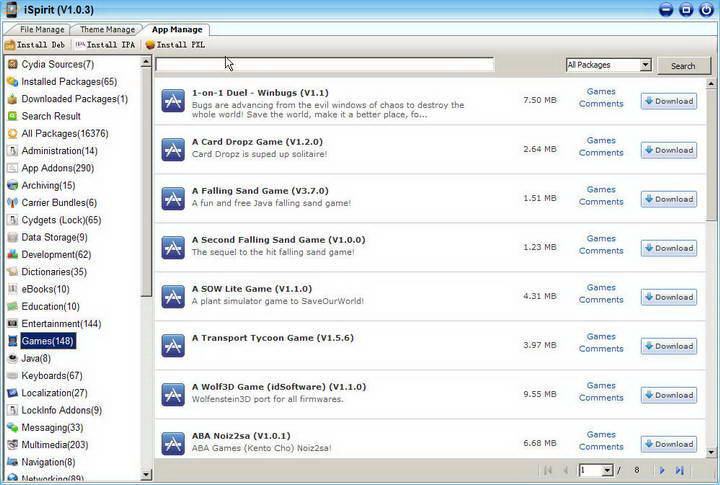Select eBooks(10) category
Screen dimensions: 720x485
[45, 289]
